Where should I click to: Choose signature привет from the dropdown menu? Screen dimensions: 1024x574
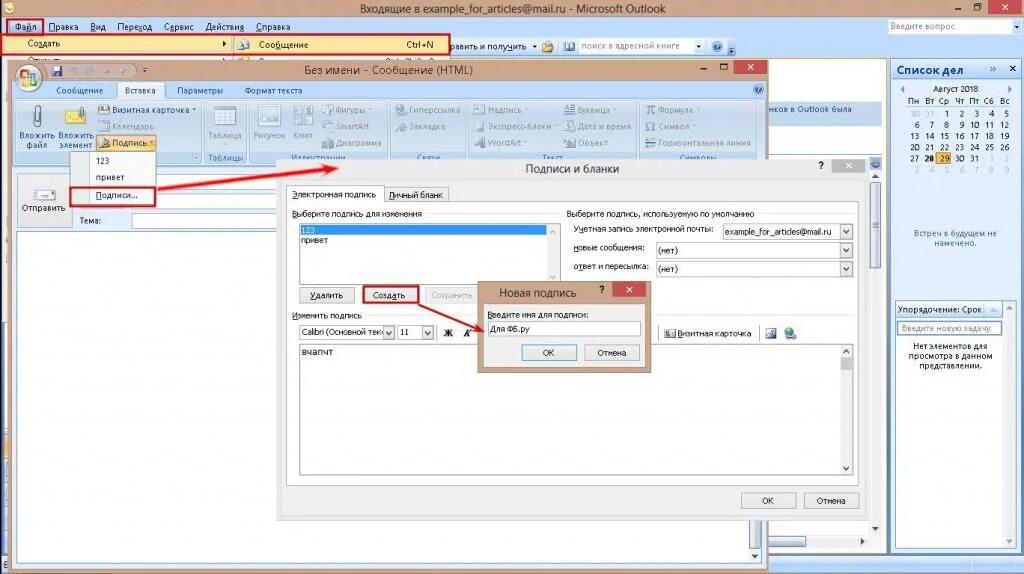[x=112, y=177]
